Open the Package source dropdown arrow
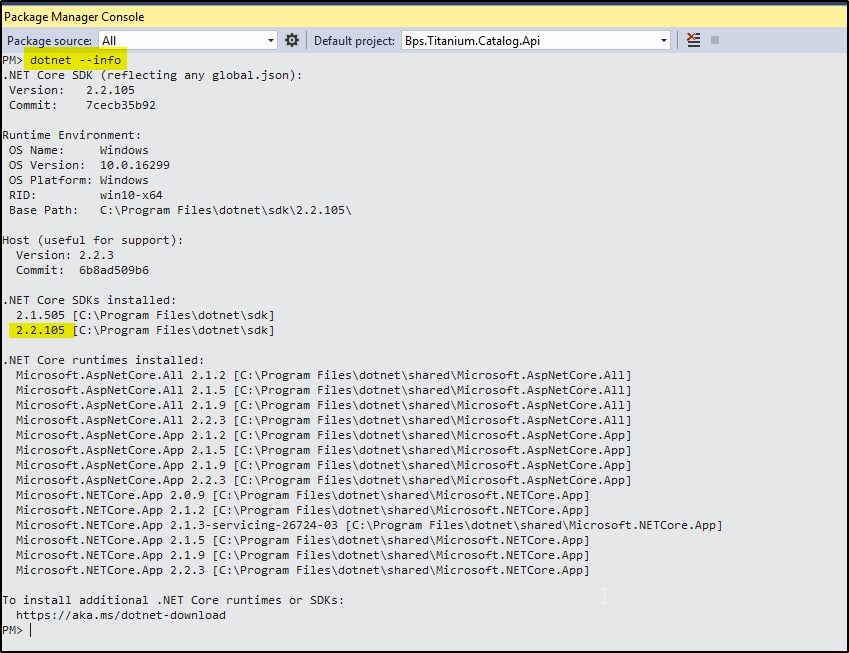Screen dimensions: 849x653 pos(271,38)
